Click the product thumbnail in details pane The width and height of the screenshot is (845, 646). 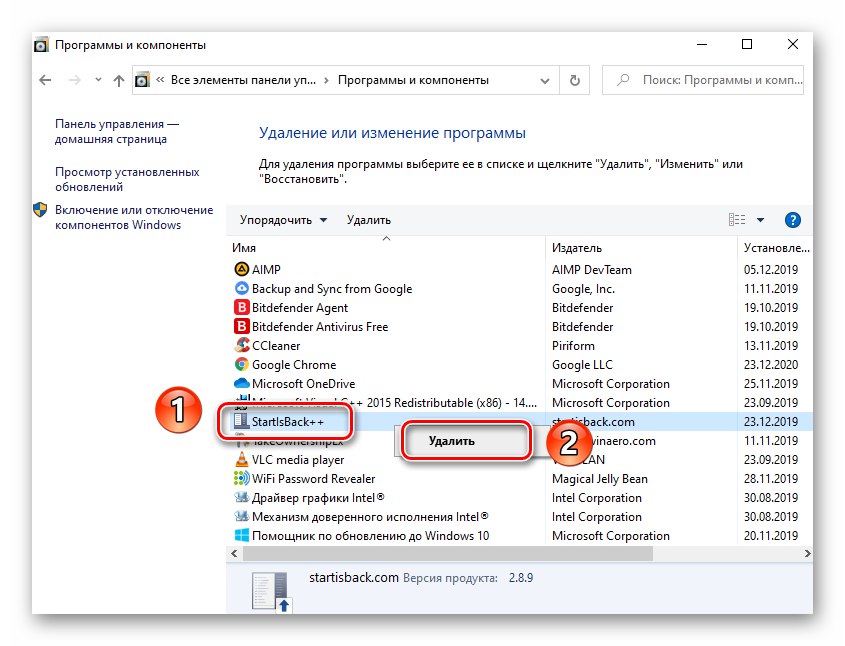click(x=272, y=591)
